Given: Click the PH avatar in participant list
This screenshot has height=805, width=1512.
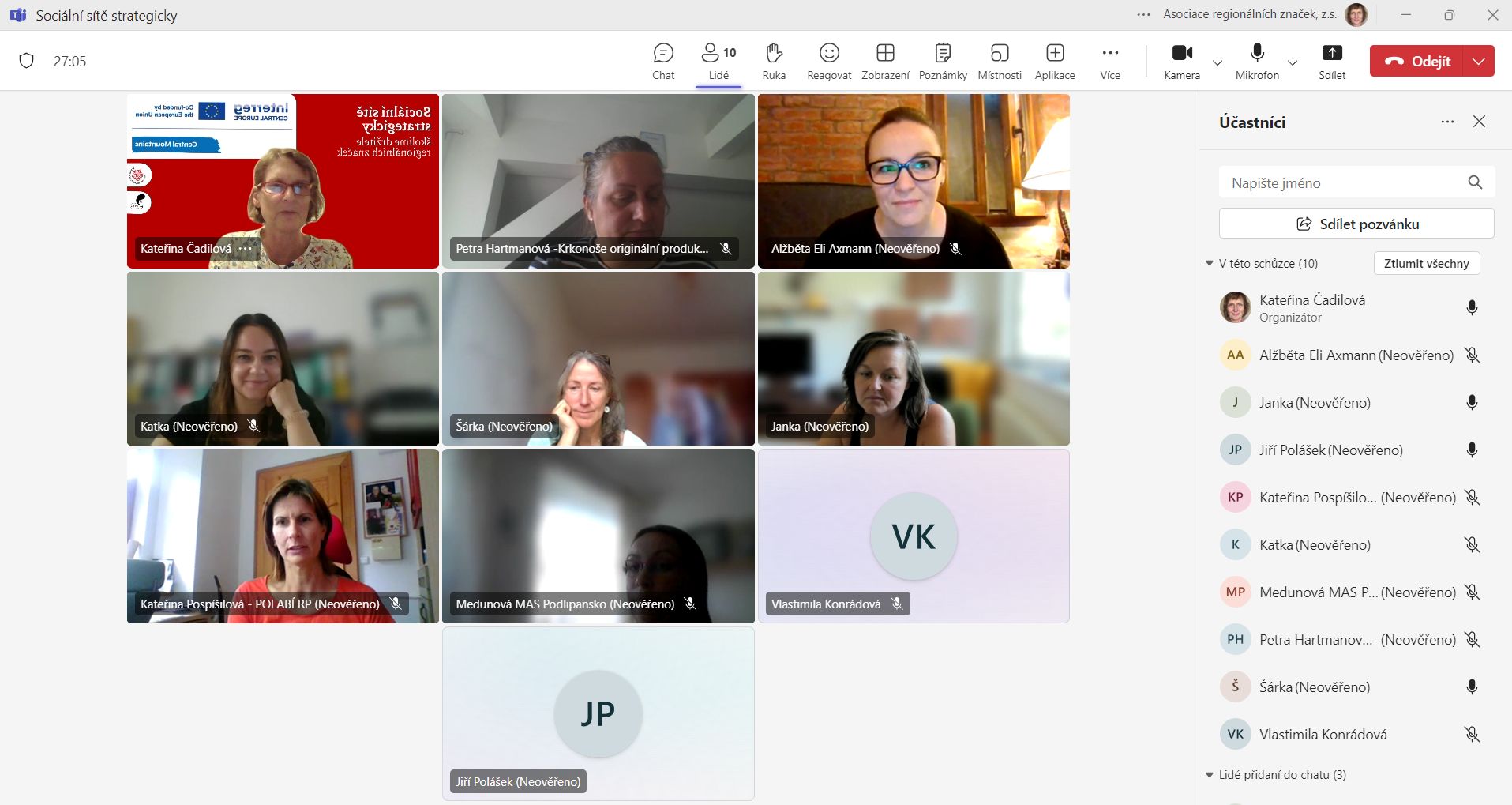Looking at the screenshot, I should point(1236,639).
